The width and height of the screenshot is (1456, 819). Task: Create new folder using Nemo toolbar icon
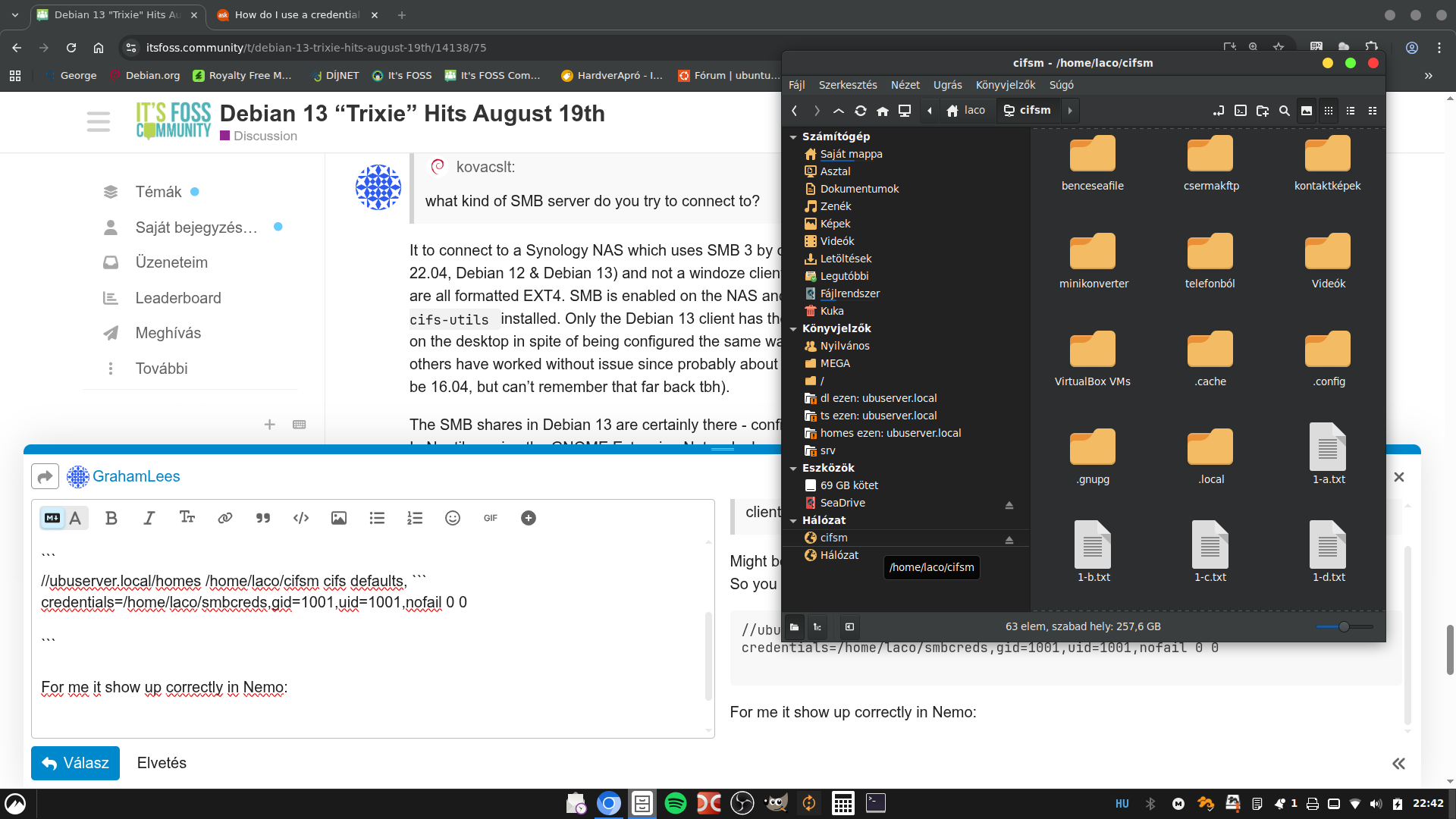pyautogui.click(x=1262, y=111)
